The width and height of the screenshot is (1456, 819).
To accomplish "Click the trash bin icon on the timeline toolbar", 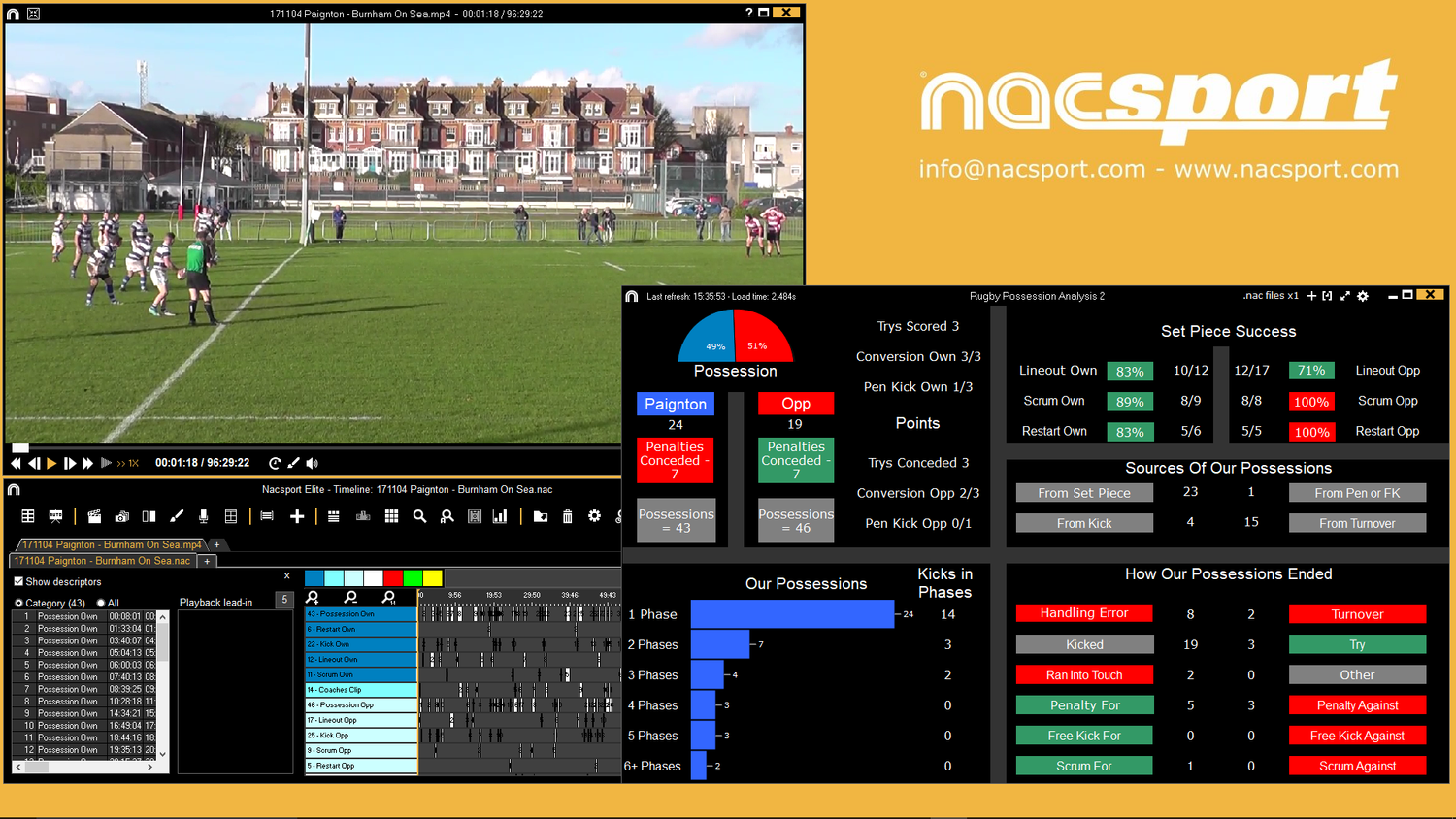I will click(x=567, y=515).
